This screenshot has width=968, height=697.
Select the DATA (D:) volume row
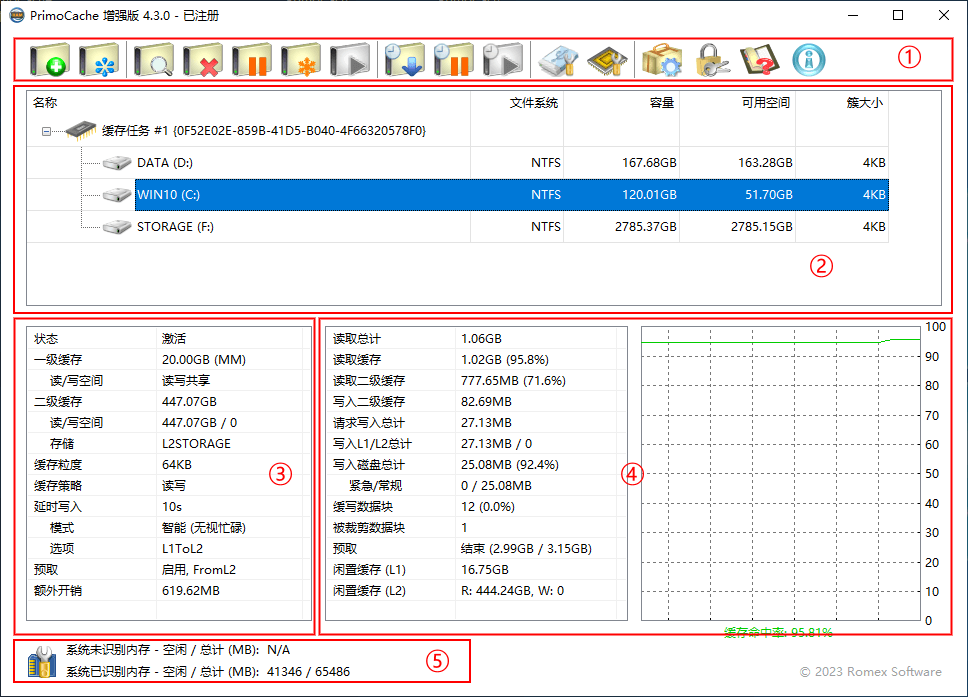pos(457,163)
